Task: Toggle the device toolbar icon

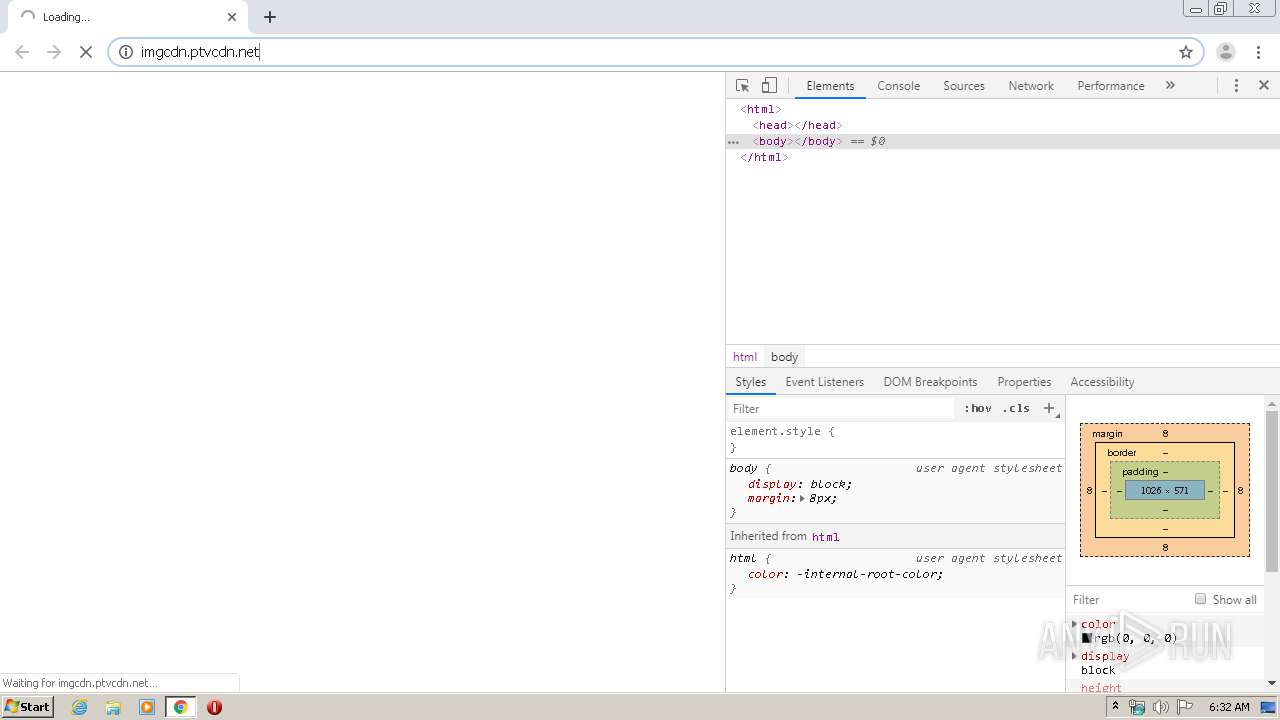Action: point(769,86)
